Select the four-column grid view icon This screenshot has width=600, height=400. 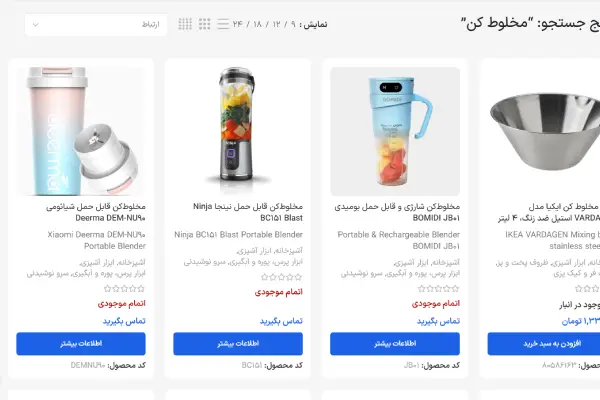coord(185,24)
